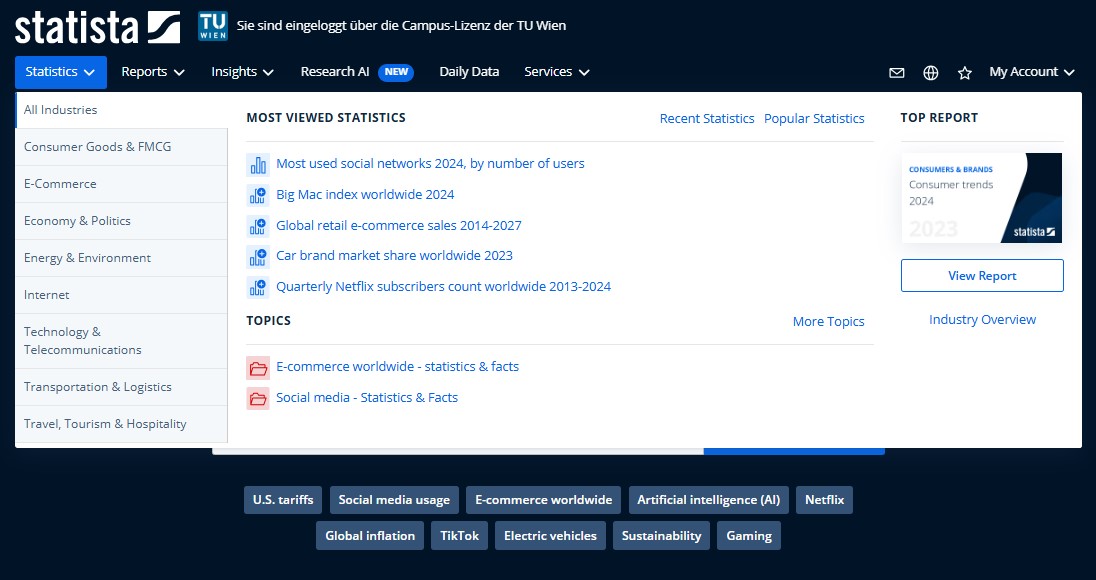
Task: Click the Statista logo
Action: coord(97,27)
